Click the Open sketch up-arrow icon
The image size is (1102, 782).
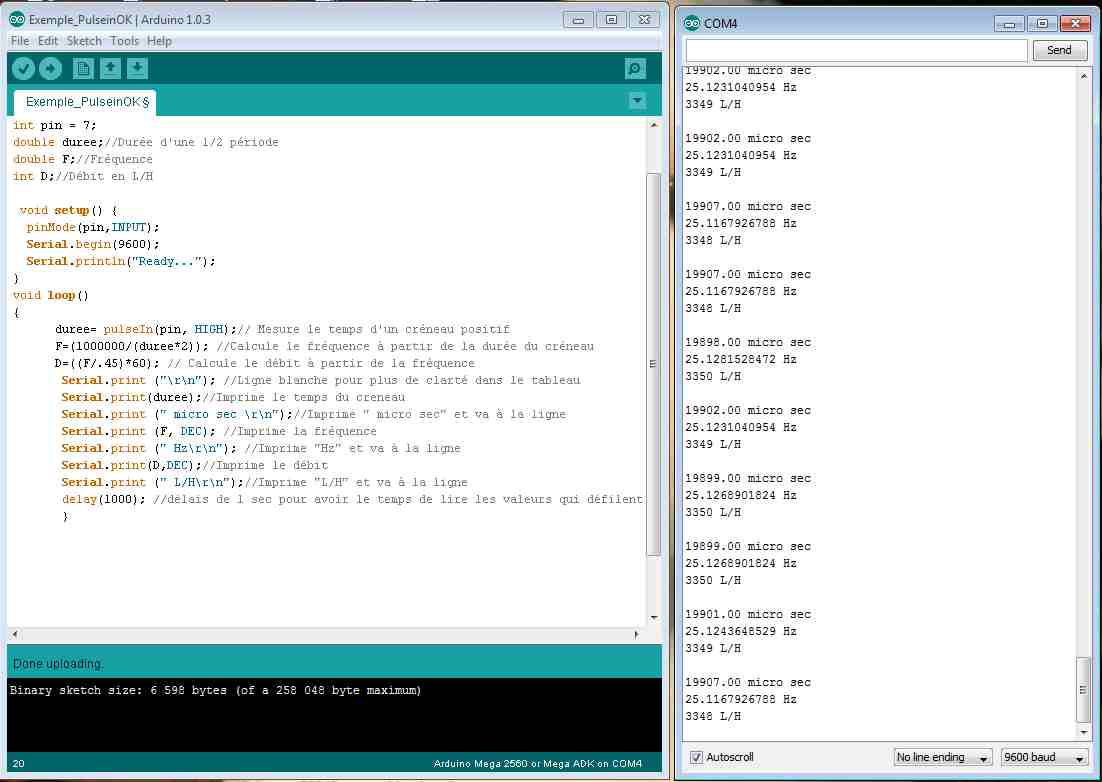click(x=110, y=68)
